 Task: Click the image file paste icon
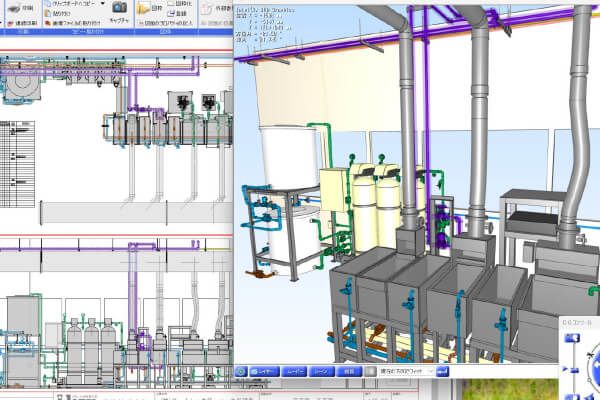coord(48,23)
